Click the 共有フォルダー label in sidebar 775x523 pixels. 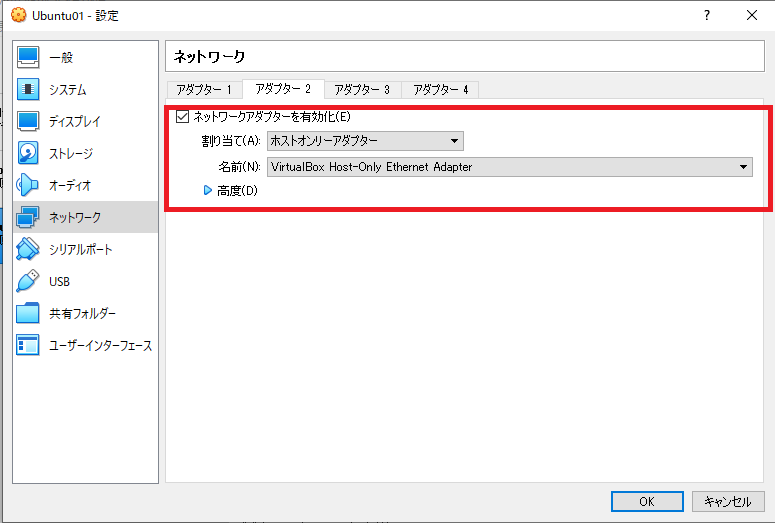83,313
